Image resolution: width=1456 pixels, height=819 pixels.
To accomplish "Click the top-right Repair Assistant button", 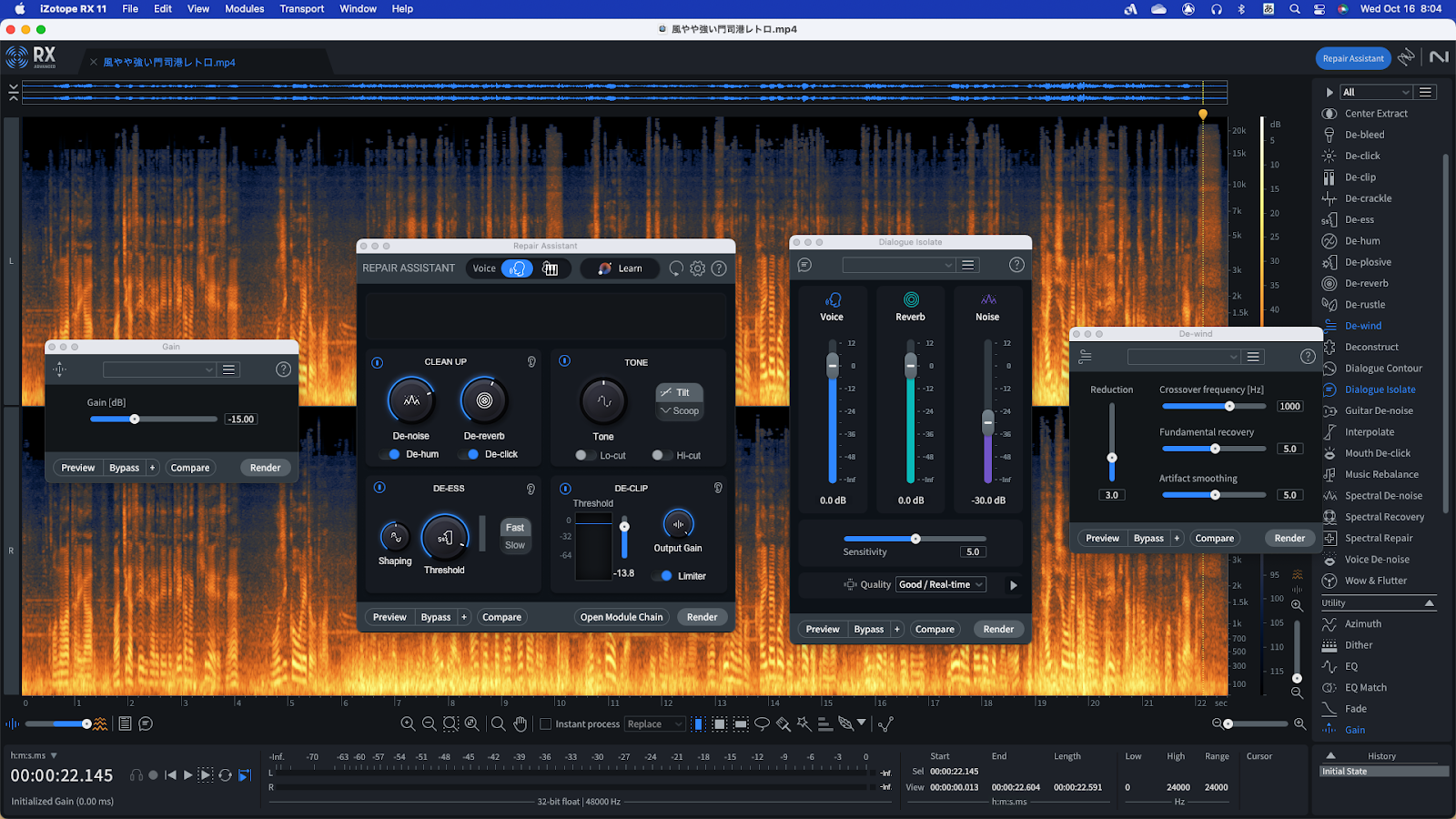I will click(x=1353, y=58).
